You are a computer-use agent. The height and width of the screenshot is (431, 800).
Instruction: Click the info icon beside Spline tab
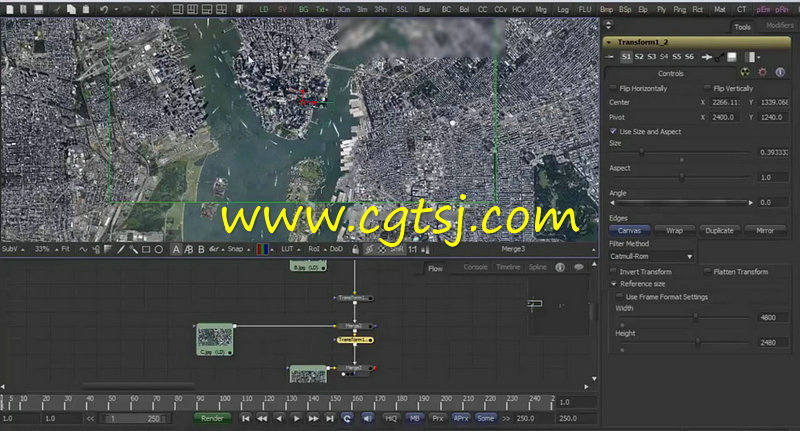pyautogui.click(x=560, y=267)
